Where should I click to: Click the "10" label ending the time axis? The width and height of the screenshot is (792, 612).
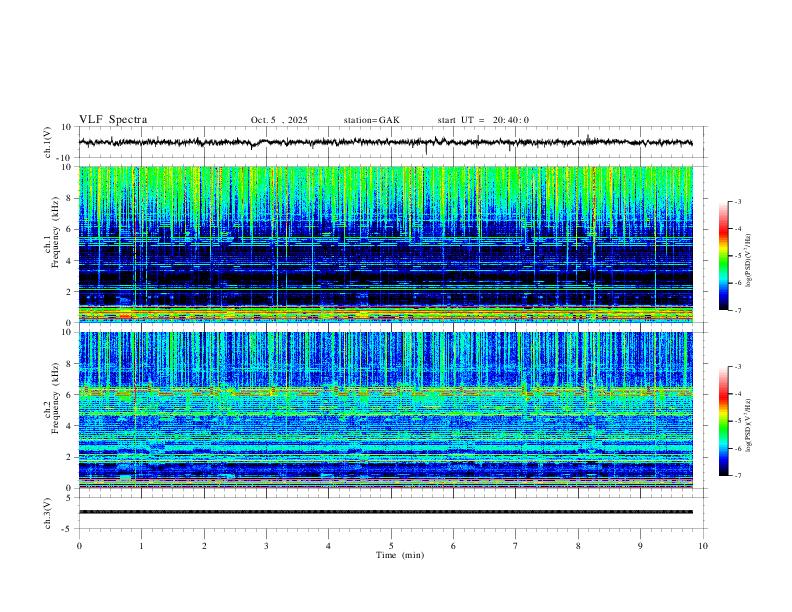tap(703, 546)
